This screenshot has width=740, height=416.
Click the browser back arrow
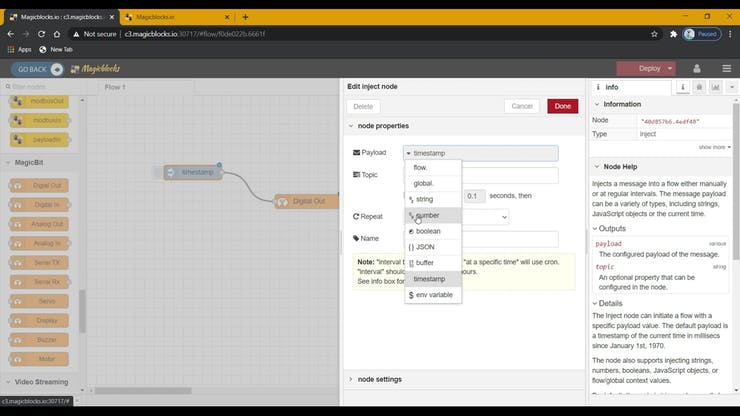[x=10, y=34]
